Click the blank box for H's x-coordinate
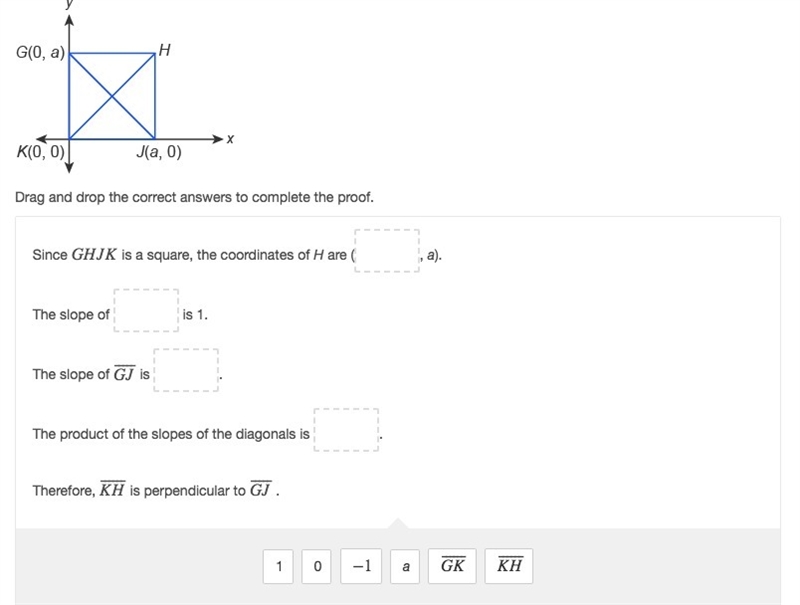Viewport: 800px width, 605px height. pyautogui.click(x=387, y=250)
